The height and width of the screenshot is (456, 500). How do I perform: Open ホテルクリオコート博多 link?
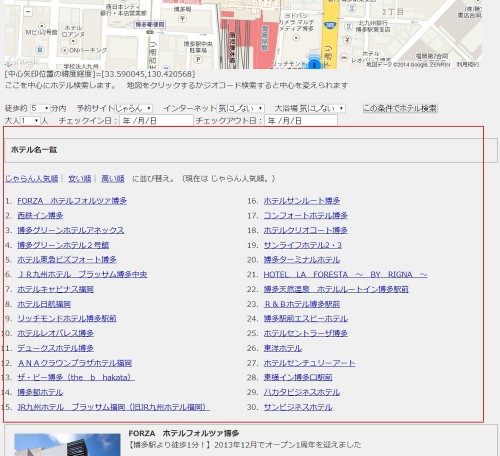coord(306,230)
